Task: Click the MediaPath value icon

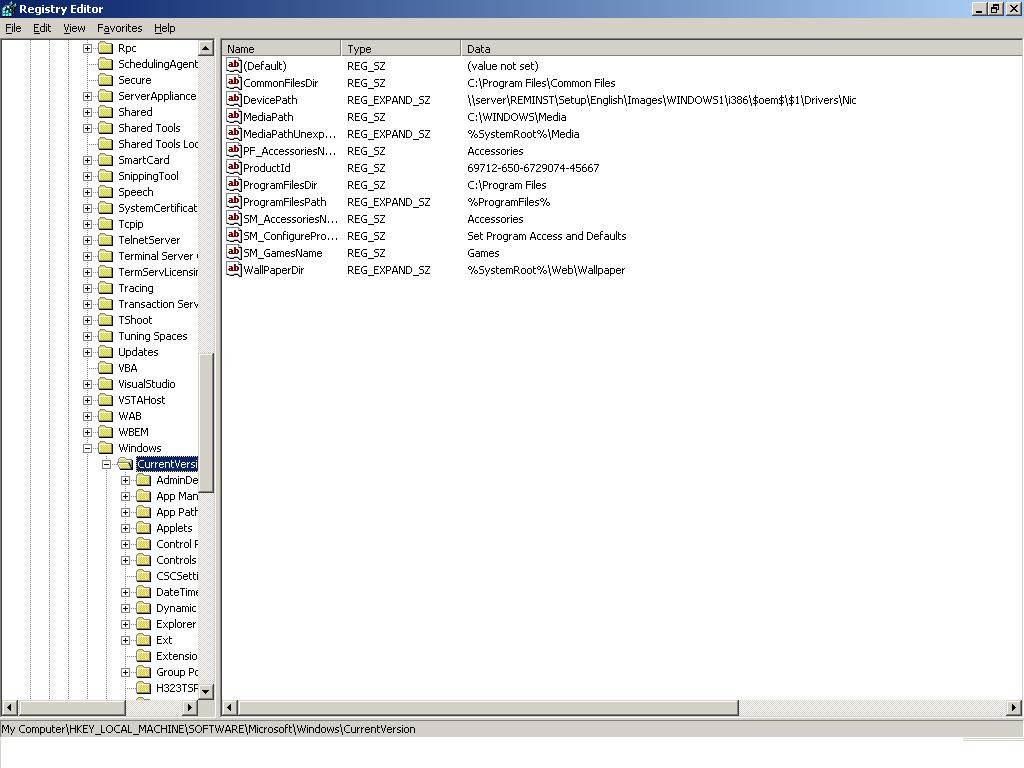Action: click(x=234, y=116)
